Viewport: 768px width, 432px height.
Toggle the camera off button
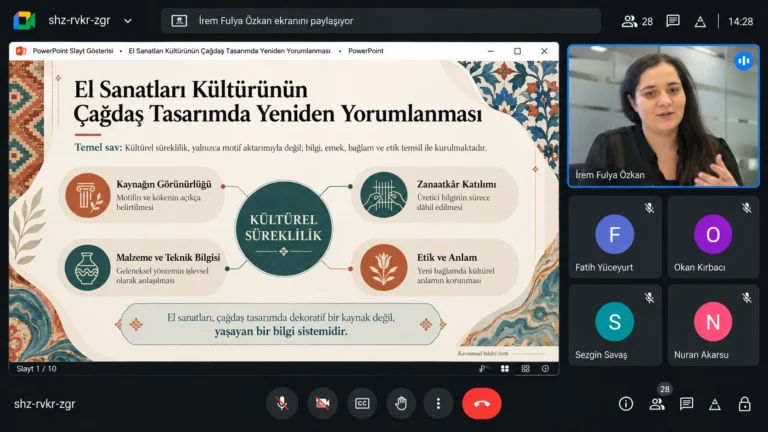[322, 403]
